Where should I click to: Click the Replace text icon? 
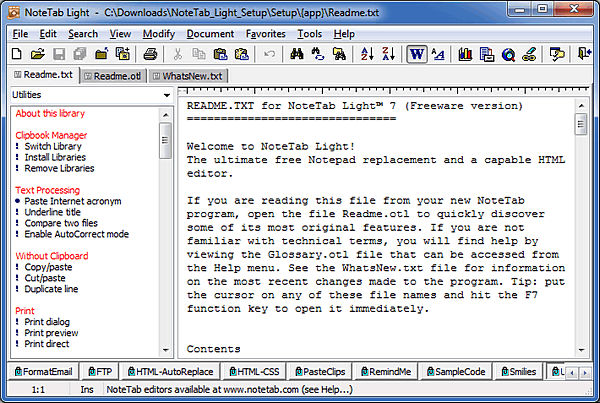(x=318, y=54)
